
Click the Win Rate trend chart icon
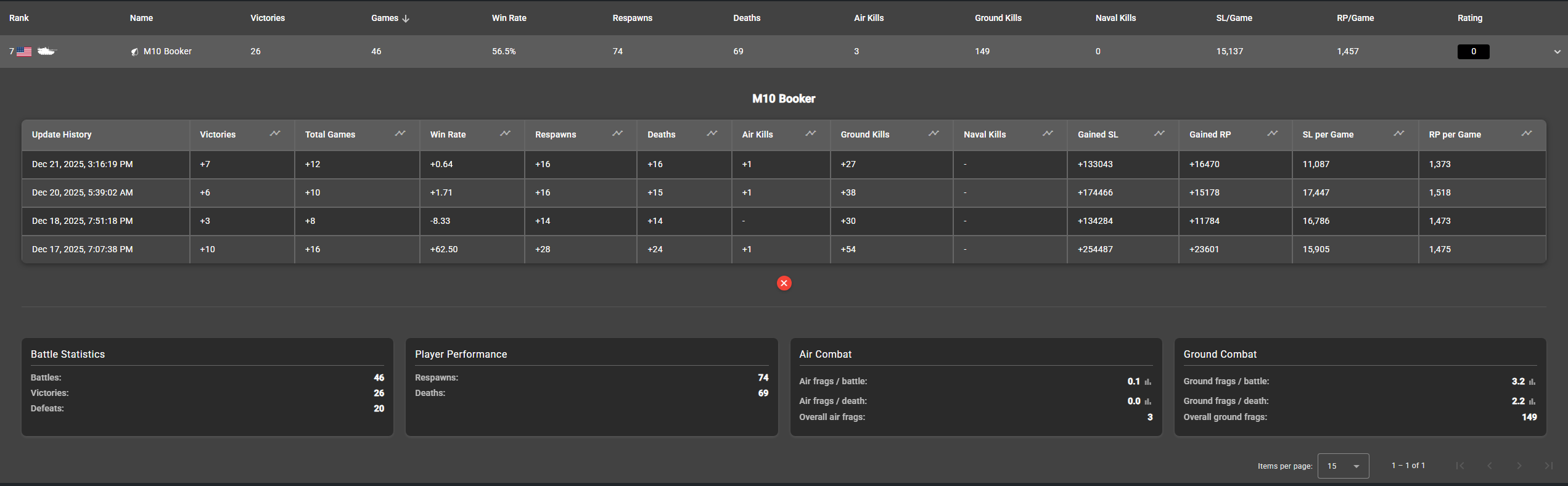[x=505, y=134]
